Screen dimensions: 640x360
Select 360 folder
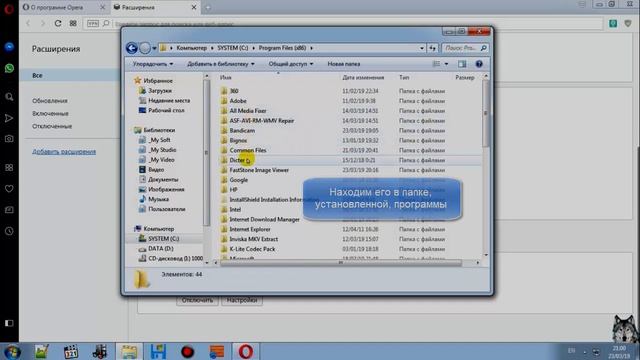tap(234, 91)
